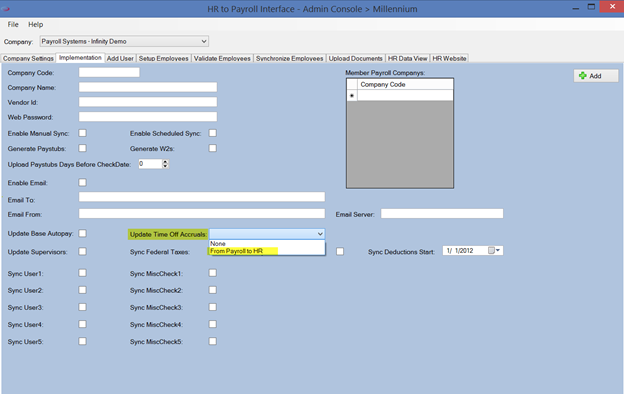Screen dimensions: 624x394
Task: Check the Update Supervisors box
Action: (x=82, y=252)
